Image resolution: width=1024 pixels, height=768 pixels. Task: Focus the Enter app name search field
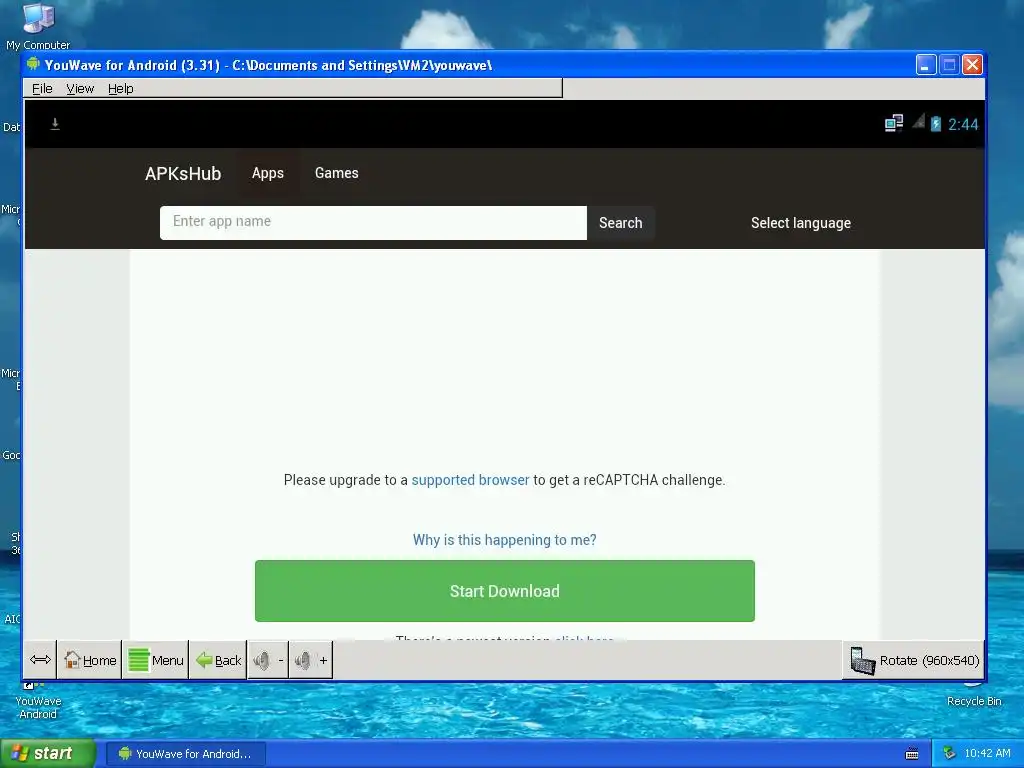(x=373, y=223)
